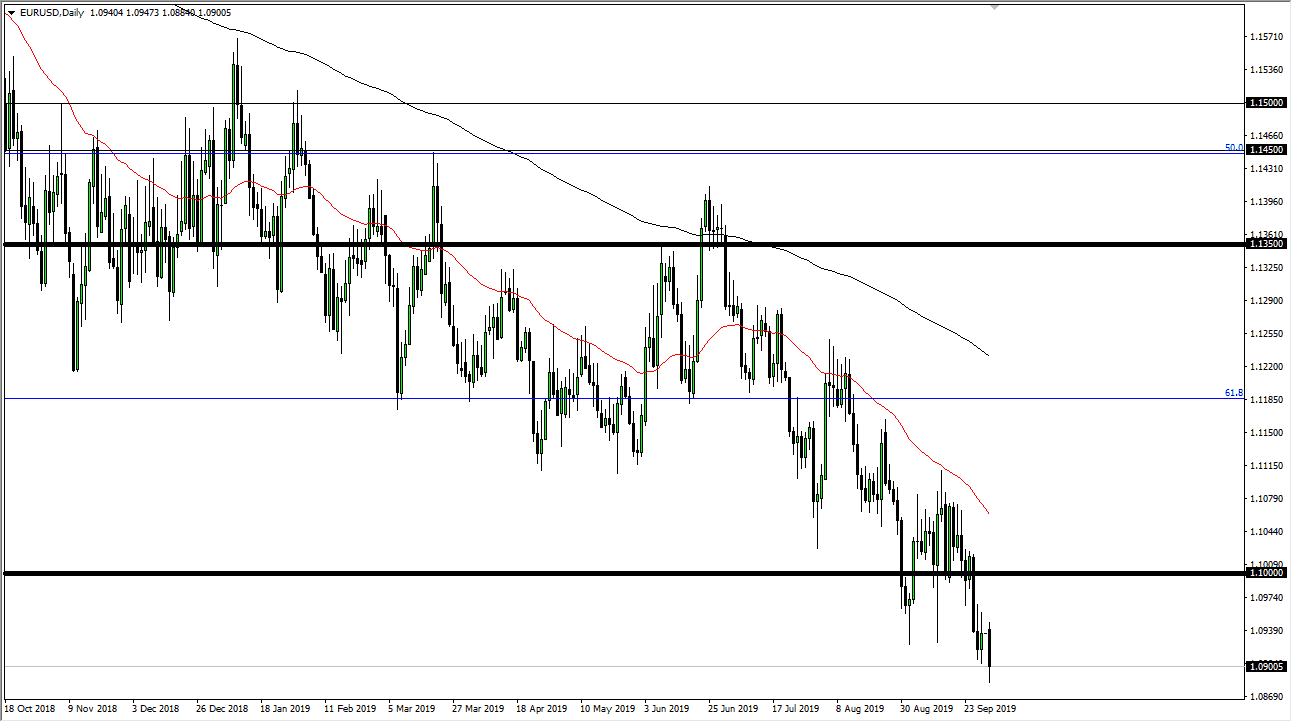The height and width of the screenshot is (722, 1292).
Task: Select the 1.15000 resistance price tag
Action: pyautogui.click(x=1266, y=102)
